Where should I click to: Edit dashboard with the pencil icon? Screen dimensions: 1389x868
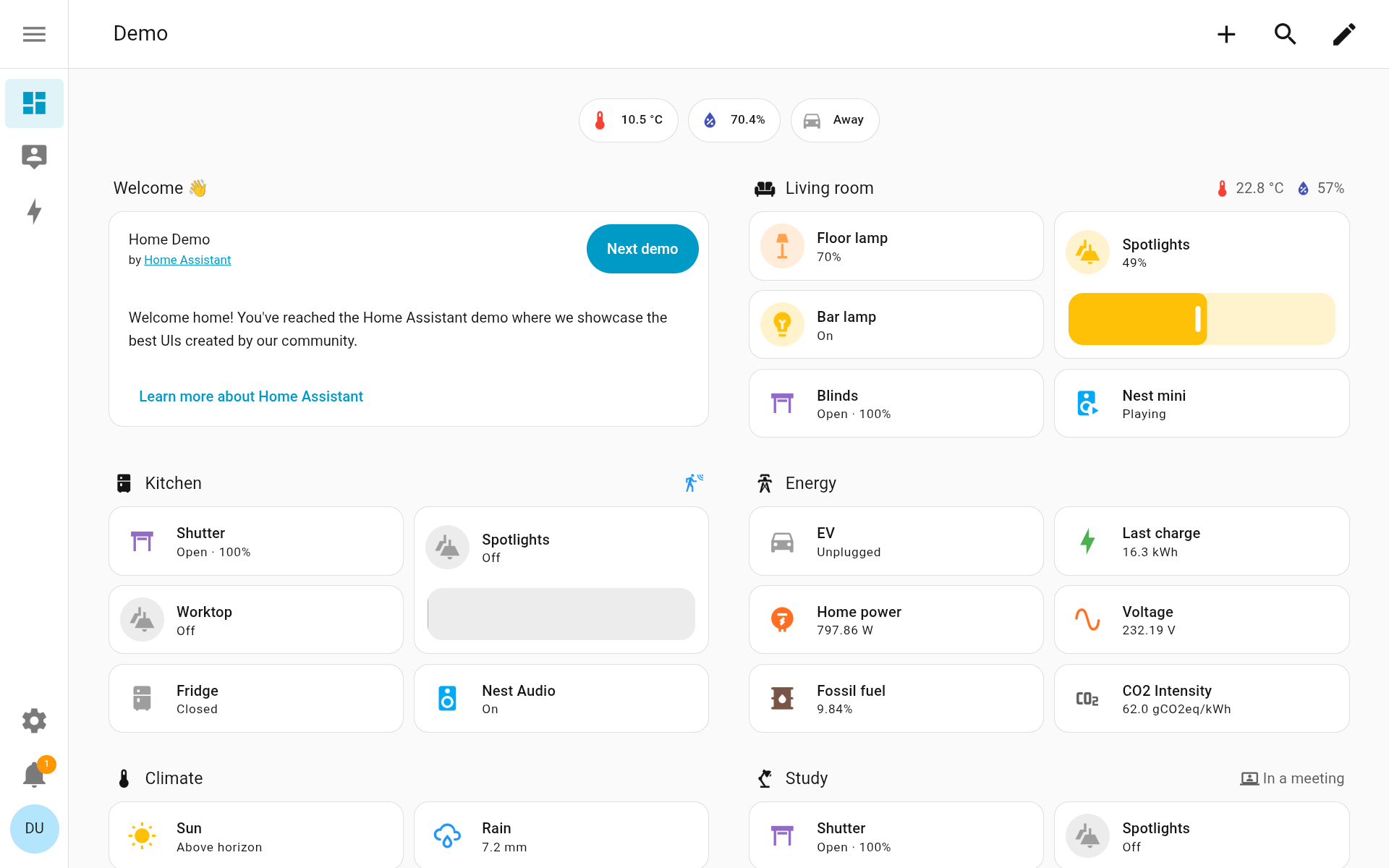click(1344, 34)
